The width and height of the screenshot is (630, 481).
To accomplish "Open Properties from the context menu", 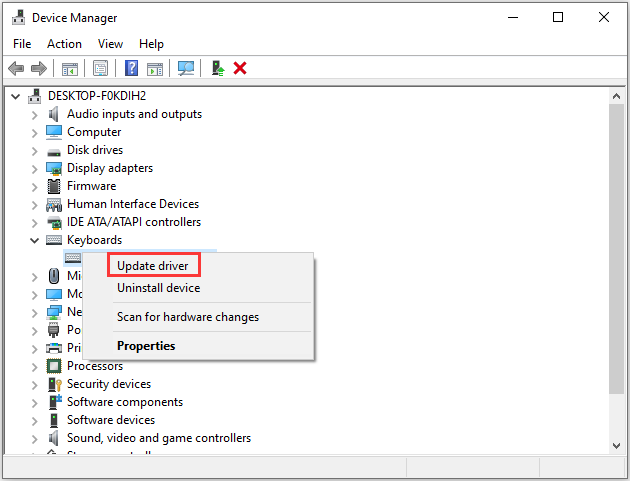I will coord(146,346).
